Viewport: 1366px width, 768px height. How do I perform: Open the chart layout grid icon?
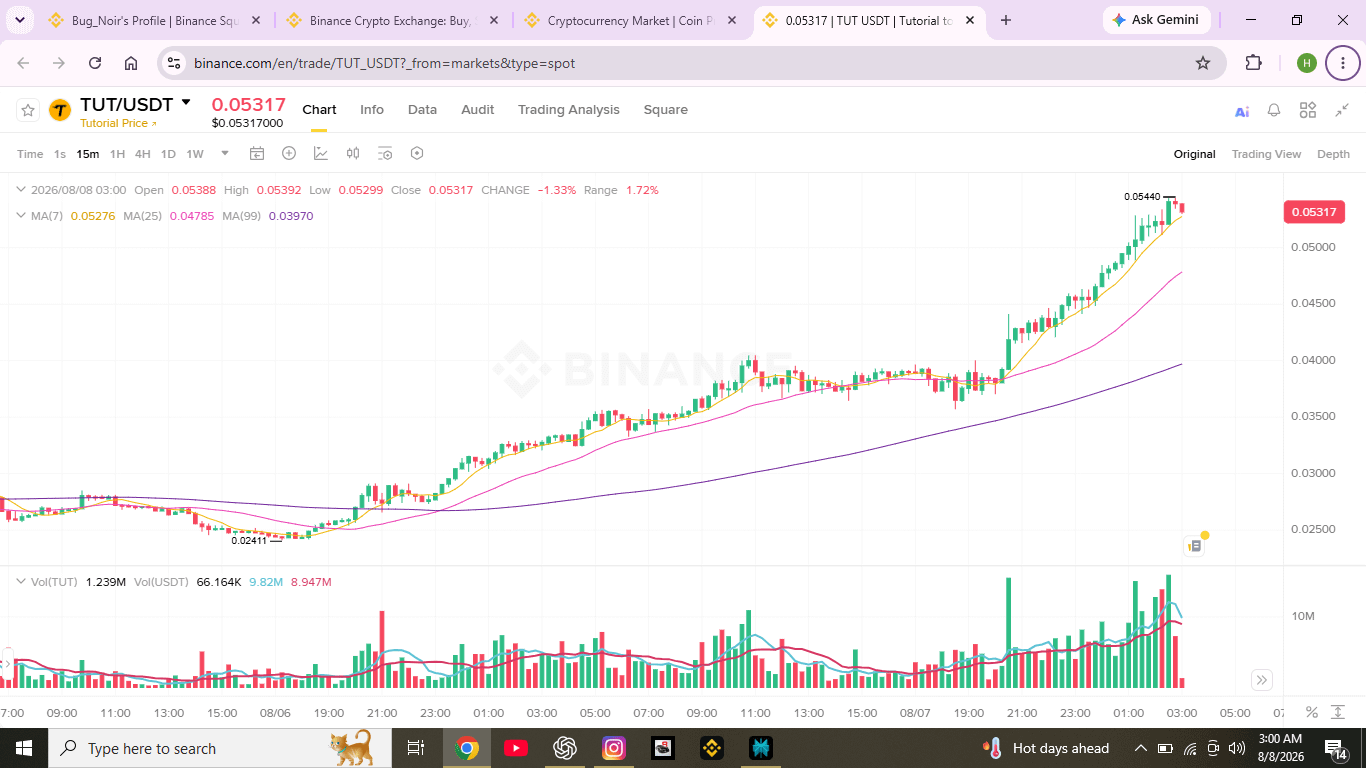tap(1308, 110)
